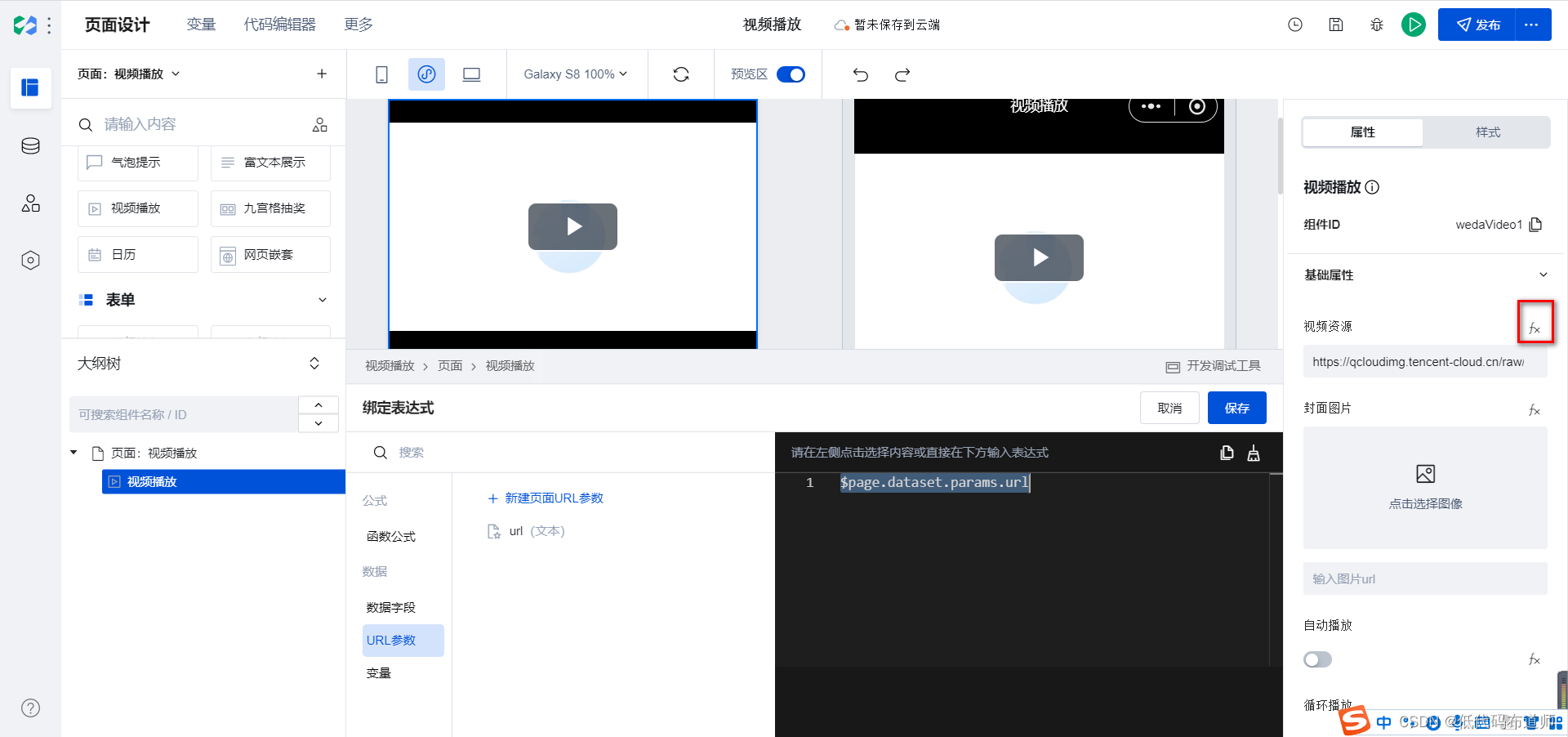The width and height of the screenshot is (1568, 737).
Task: Open the help question-mark icon
Action: [30, 708]
